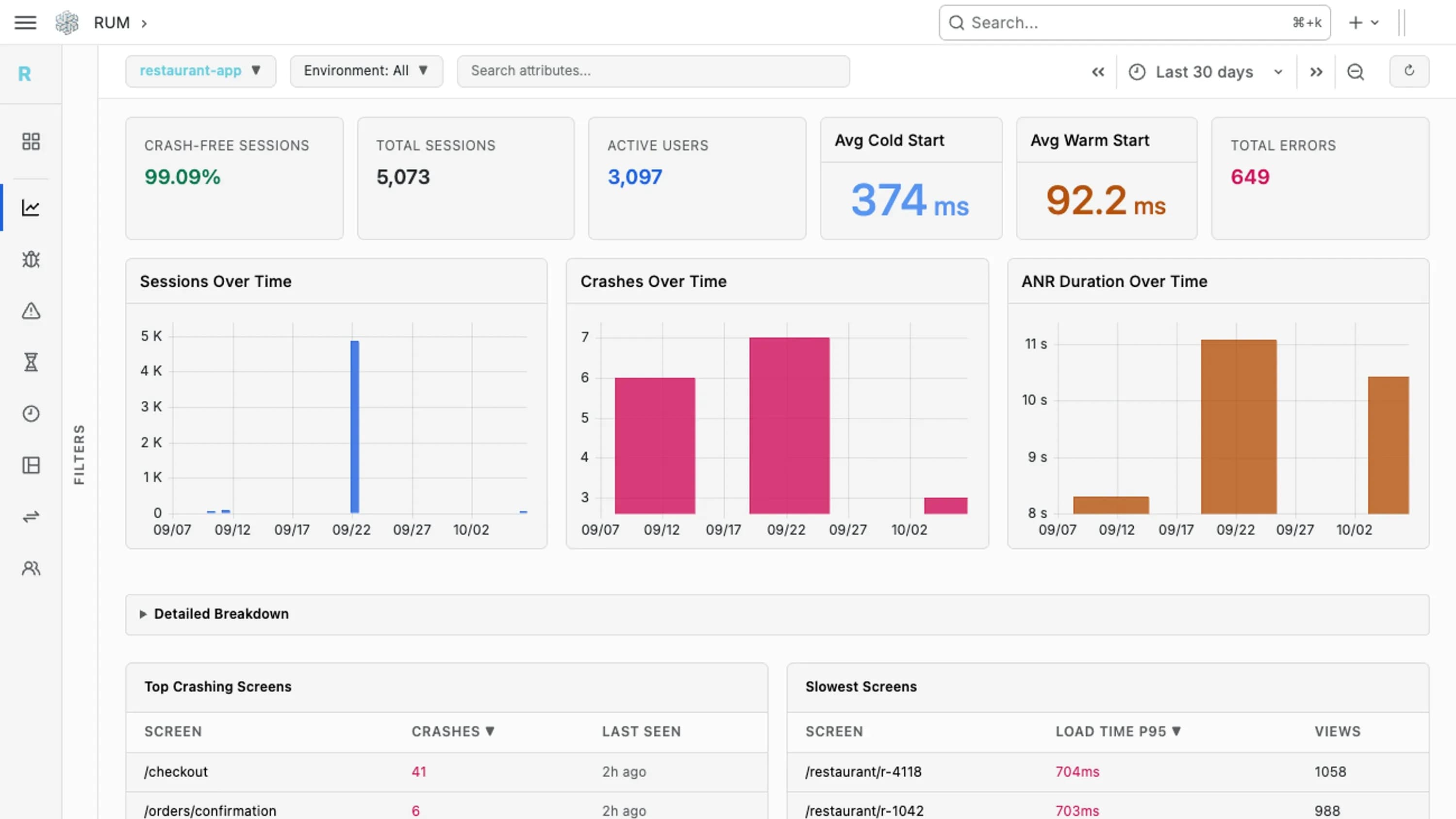Open the clock sidebar icon

pyautogui.click(x=31, y=414)
